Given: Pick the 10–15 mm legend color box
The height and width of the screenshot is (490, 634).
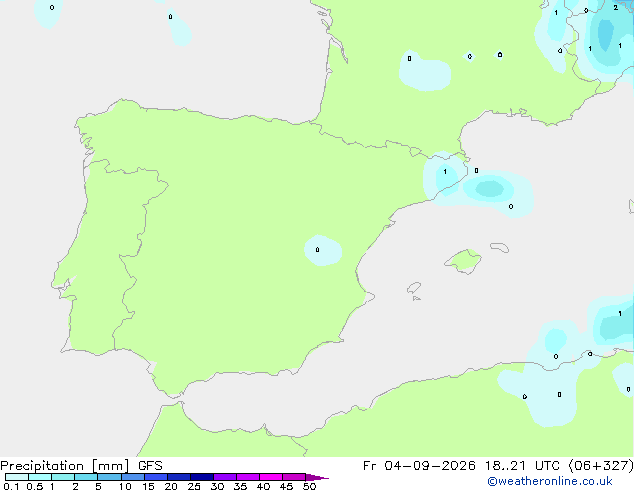Looking at the screenshot, I should pyautogui.click(x=132, y=477).
